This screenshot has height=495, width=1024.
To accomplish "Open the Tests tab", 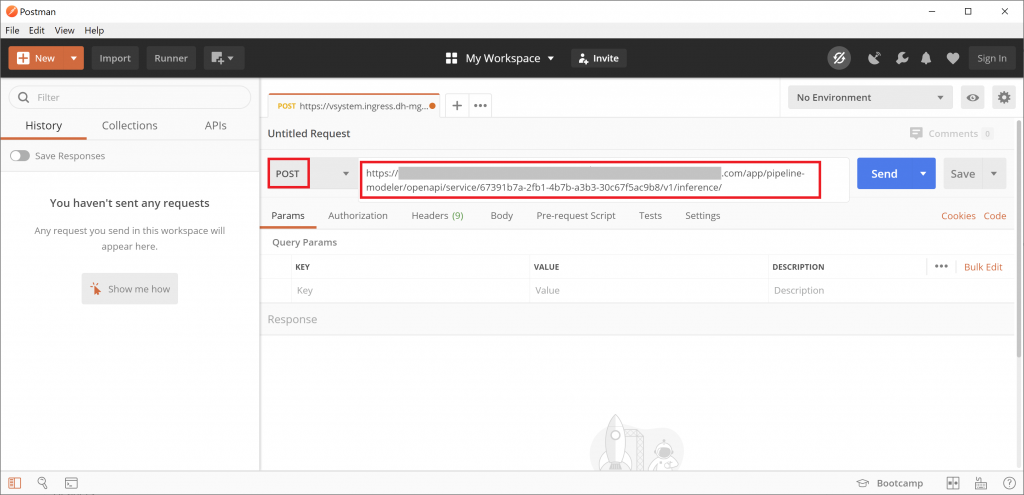I will coord(650,216).
